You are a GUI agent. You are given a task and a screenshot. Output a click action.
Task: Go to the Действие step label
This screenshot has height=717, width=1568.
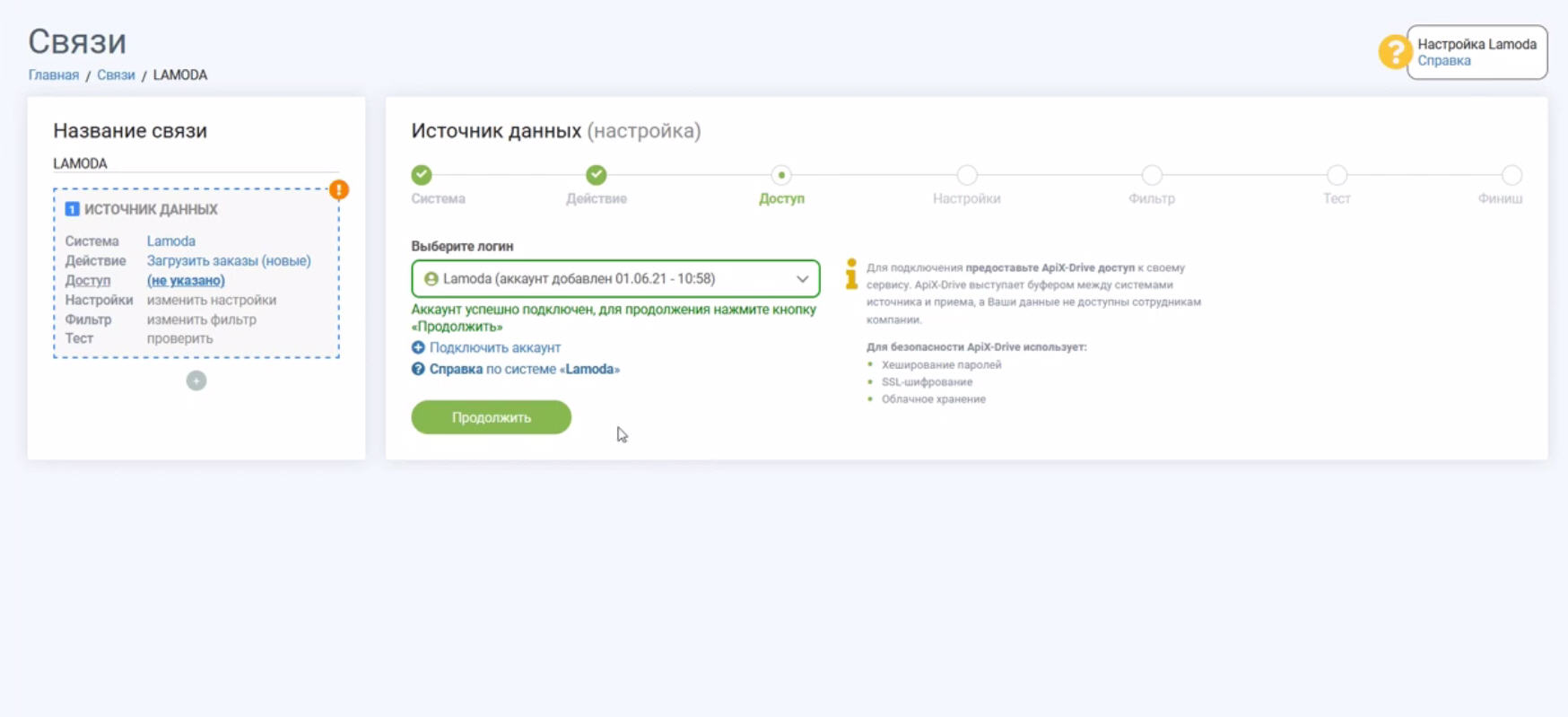coord(597,198)
